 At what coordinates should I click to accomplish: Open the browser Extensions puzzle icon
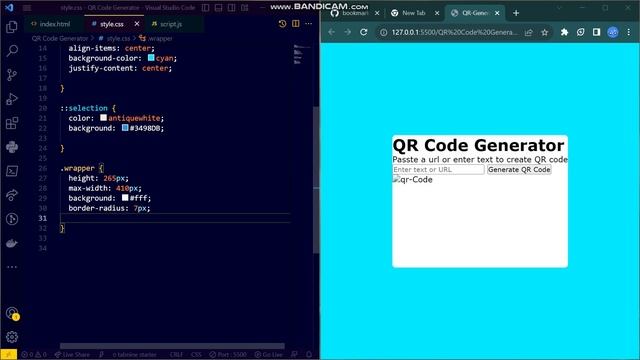[x=564, y=32]
